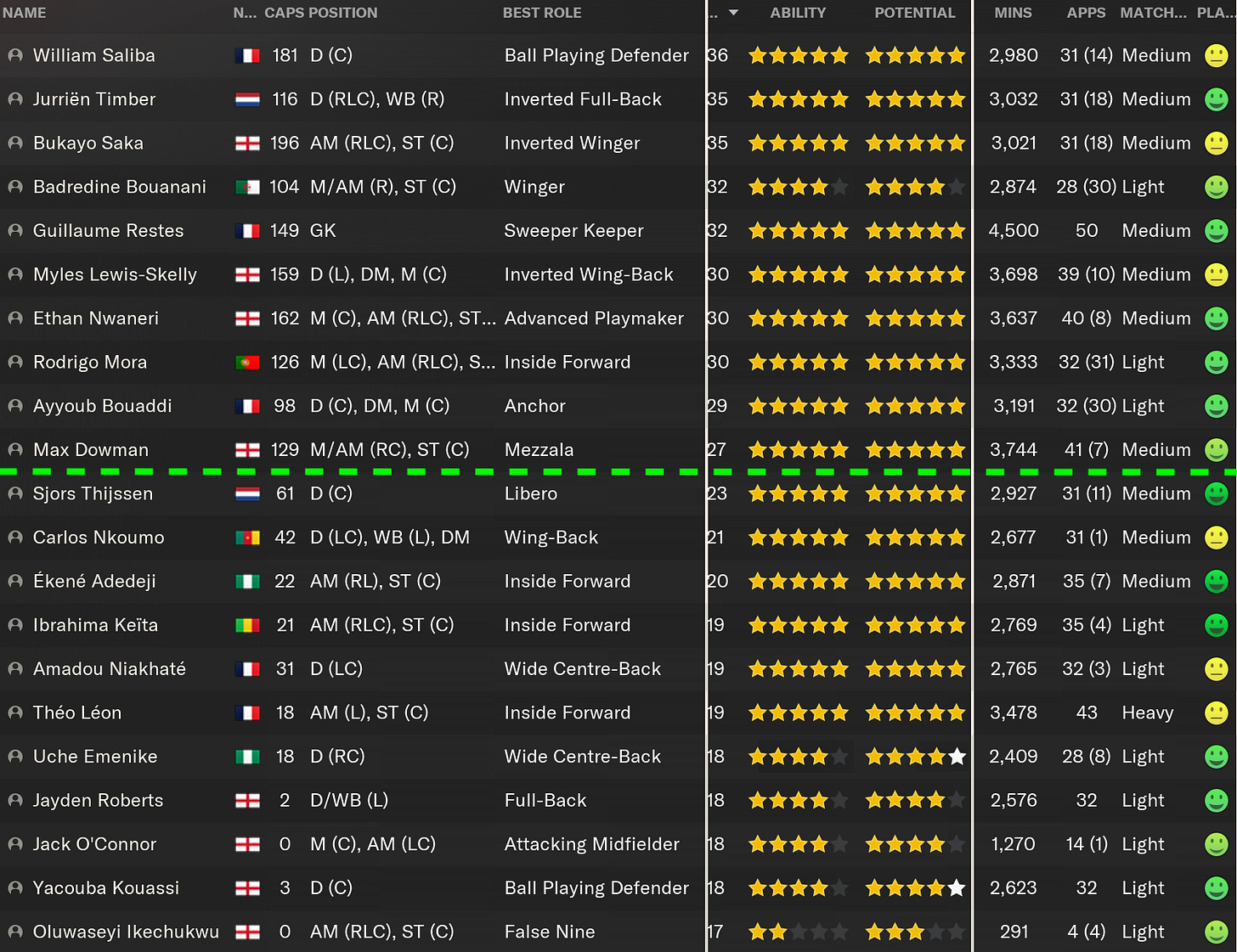1237x952 pixels.
Task: Click the sort arrow in the header
Action: (733, 14)
